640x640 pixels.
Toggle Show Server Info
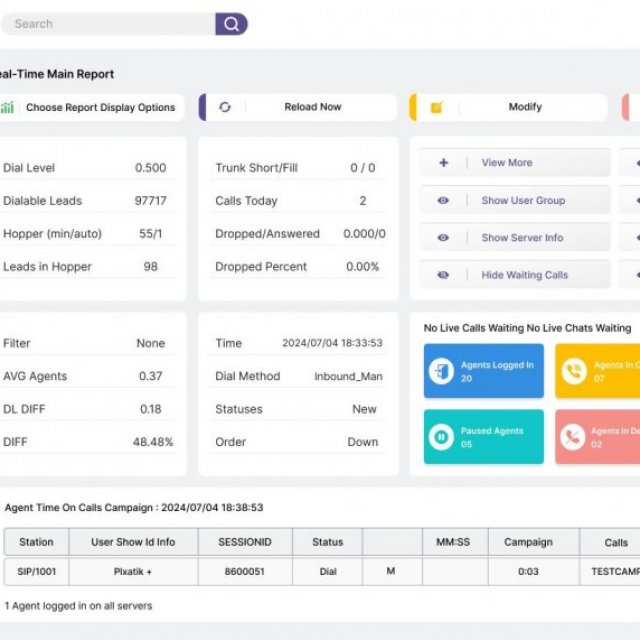coord(515,237)
